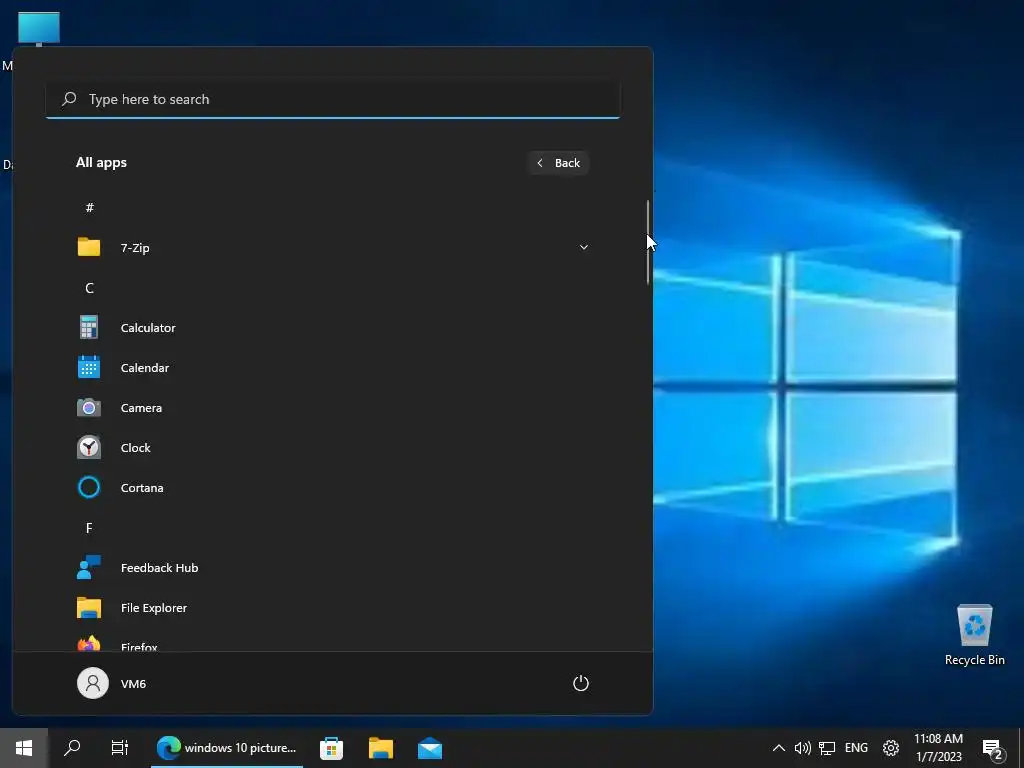
Task: Click the Start menu scrollbar thumb
Action: tap(648, 242)
